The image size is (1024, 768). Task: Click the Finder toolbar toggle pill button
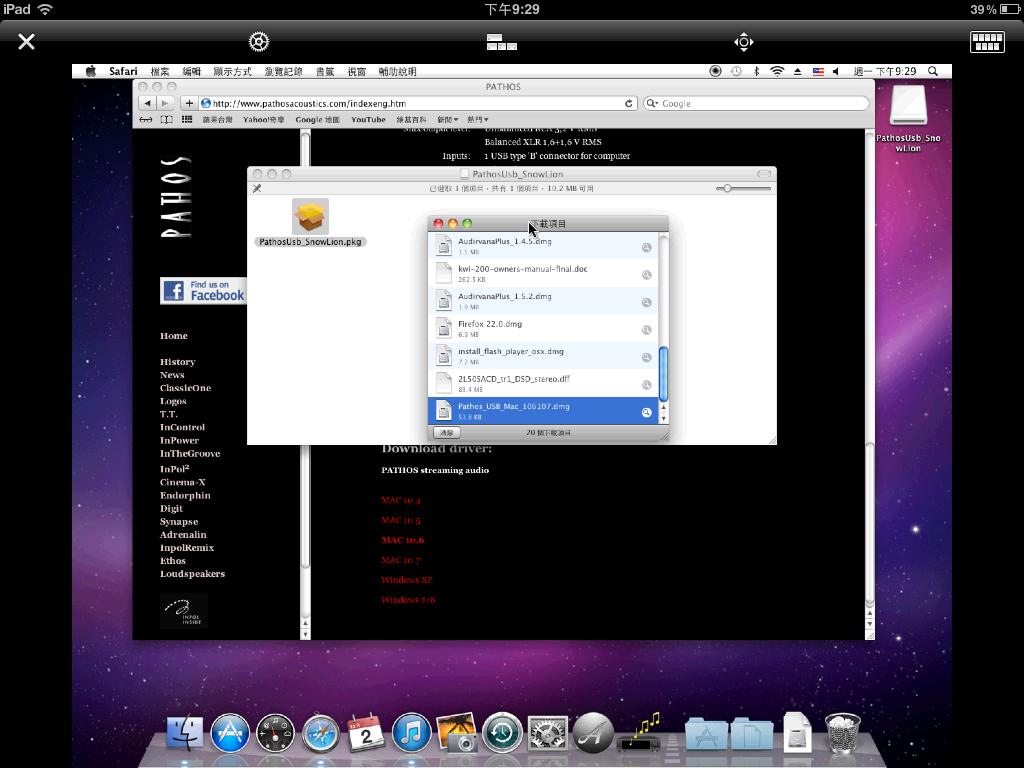point(763,174)
